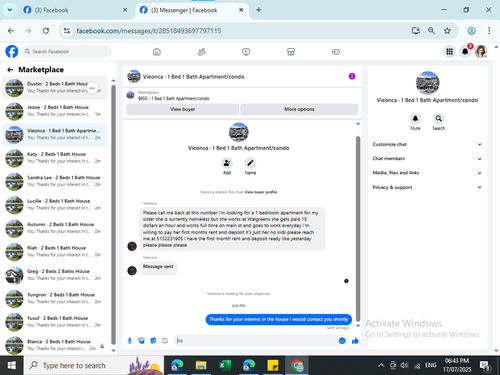Go back using the Marketplace back arrow
500x375 pixels.
coord(10,70)
